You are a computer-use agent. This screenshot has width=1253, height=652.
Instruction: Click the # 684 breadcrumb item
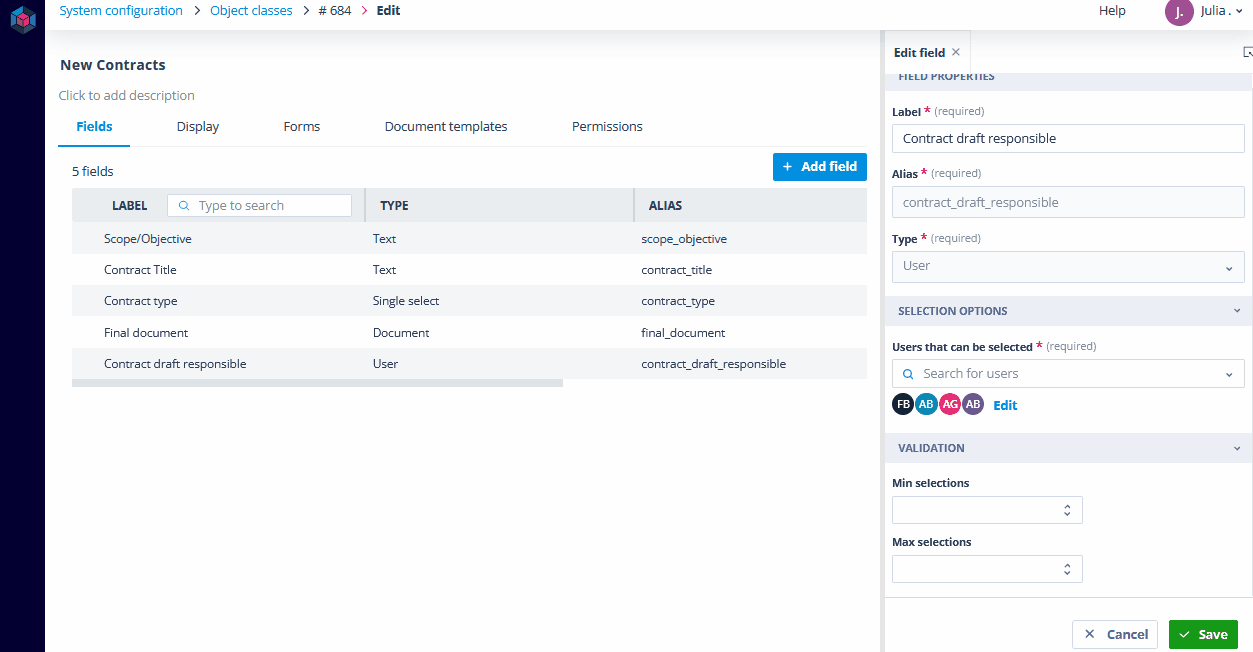click(335, 11)
